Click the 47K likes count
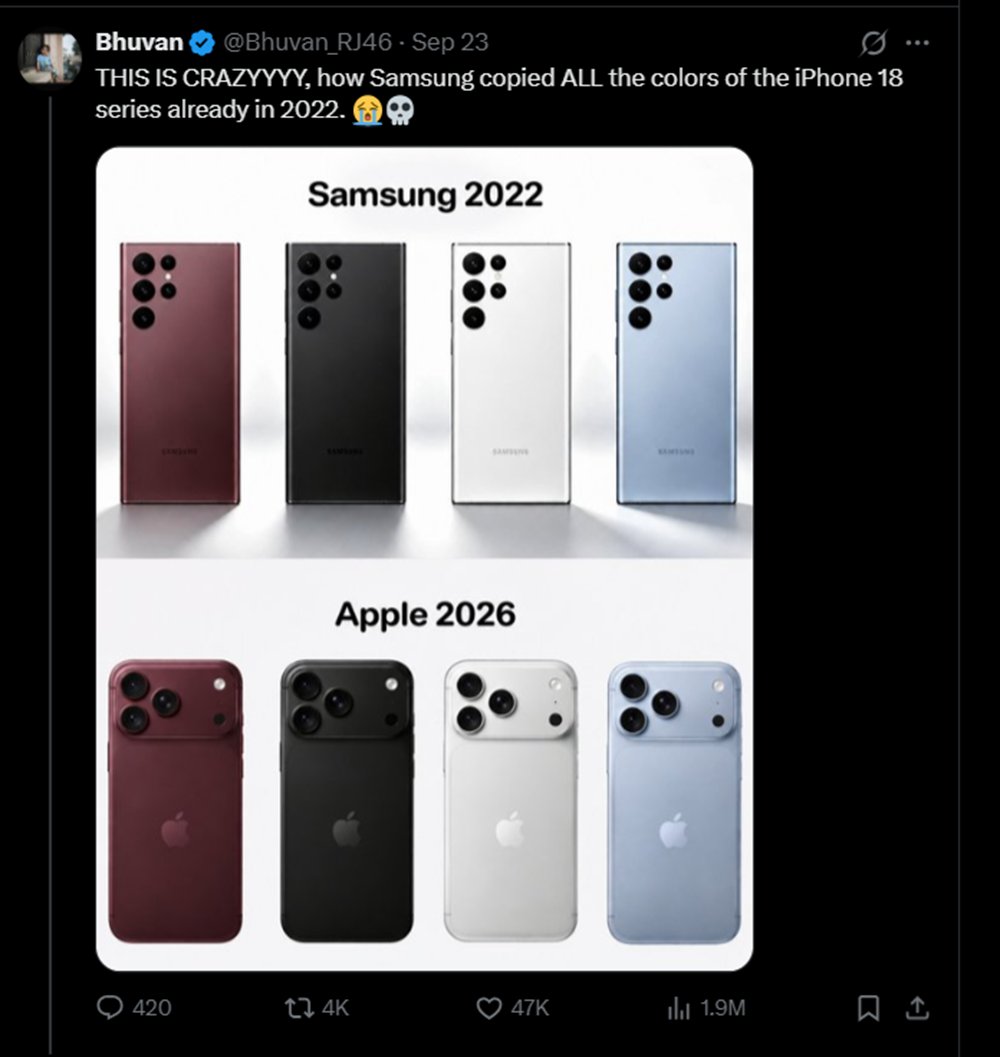This screenshot has width=1000, height=1057. 530,1008
